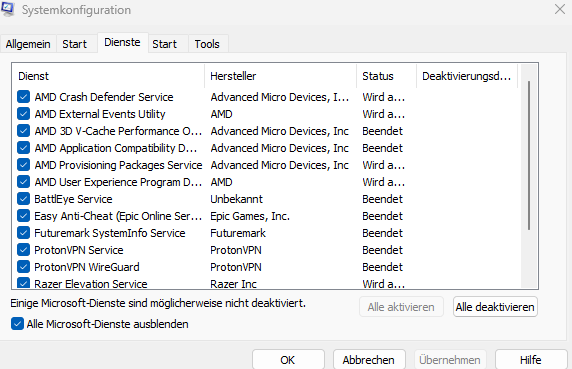Select the ProtonVPN WireGuard name

click(x=87, y=267)
